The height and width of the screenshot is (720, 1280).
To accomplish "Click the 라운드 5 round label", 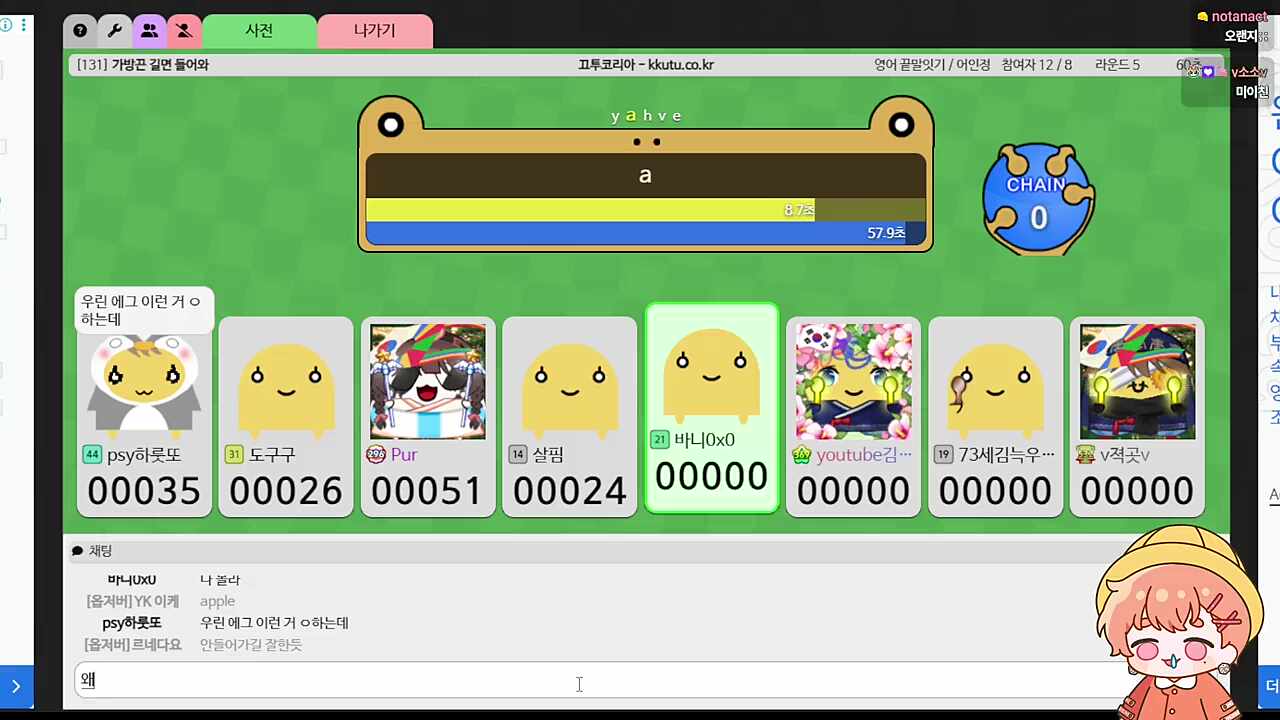I will [x=1117, y=65].
